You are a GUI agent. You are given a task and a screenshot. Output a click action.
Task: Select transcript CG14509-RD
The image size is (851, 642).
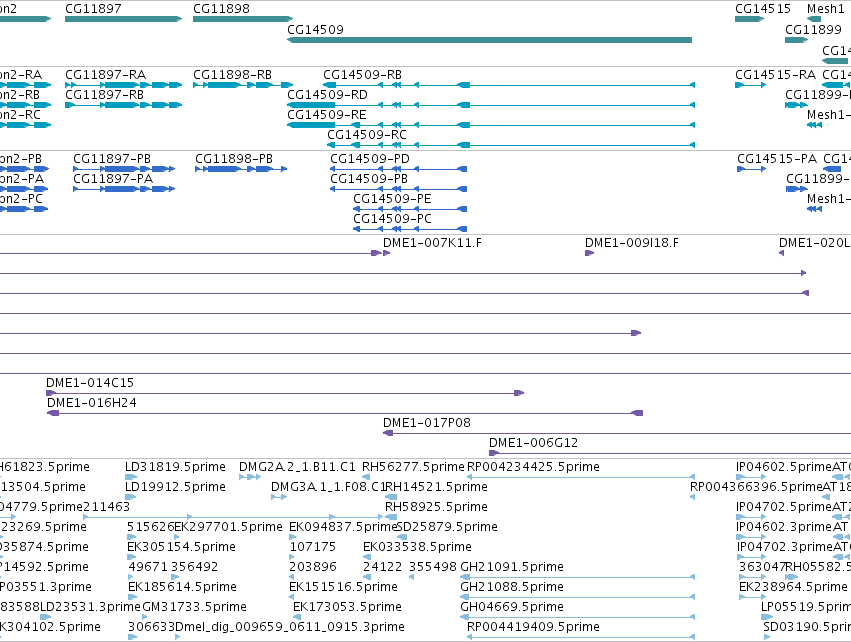pyautogui.click(x=491, y=105)
